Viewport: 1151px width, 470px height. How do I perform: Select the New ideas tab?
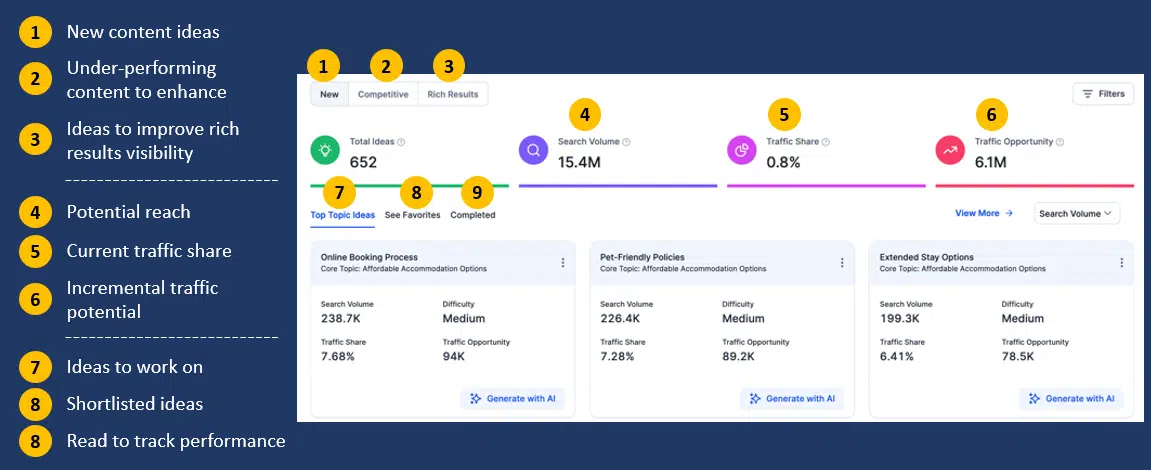pyautogui.click(x=329, y=95)
